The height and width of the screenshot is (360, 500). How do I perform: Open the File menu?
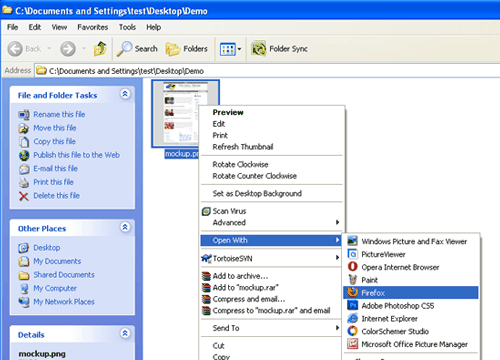point(13,27)
